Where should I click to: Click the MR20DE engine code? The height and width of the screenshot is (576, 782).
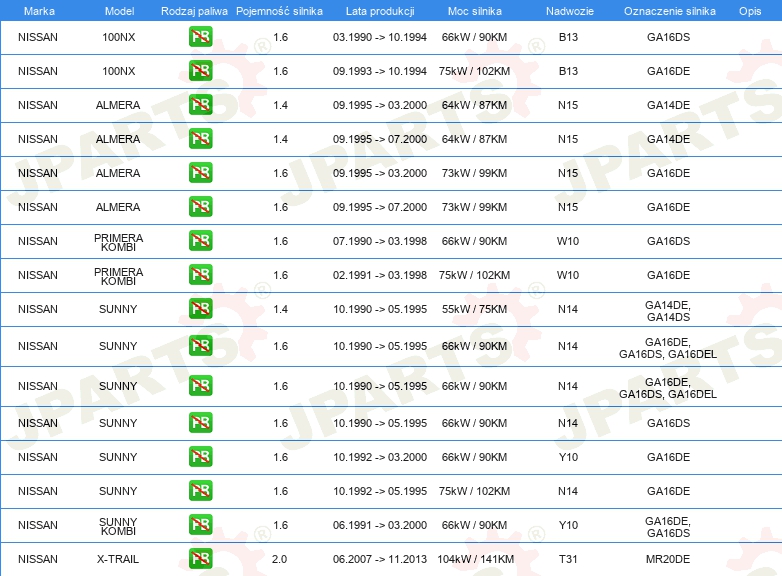[x=668, y=559]
